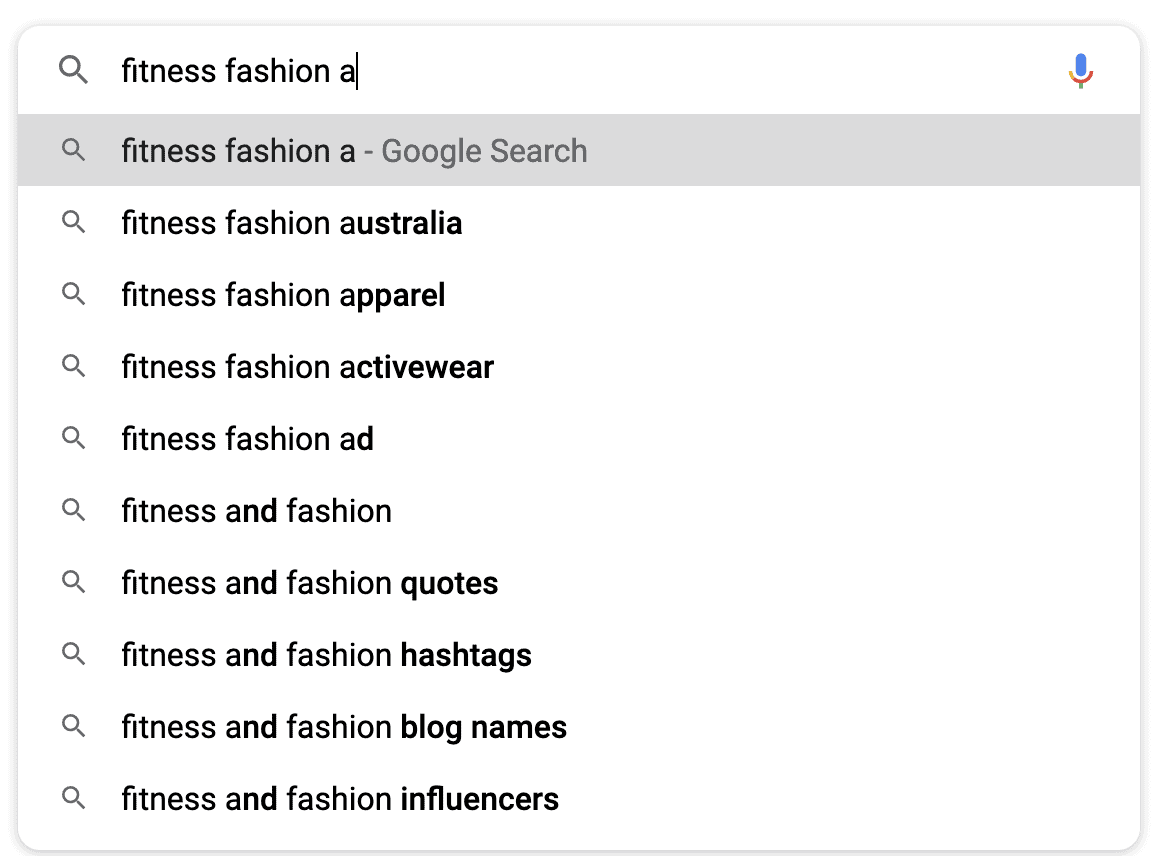Pick the 'fitness and fashion quotes' suggestion

(310, 583)
